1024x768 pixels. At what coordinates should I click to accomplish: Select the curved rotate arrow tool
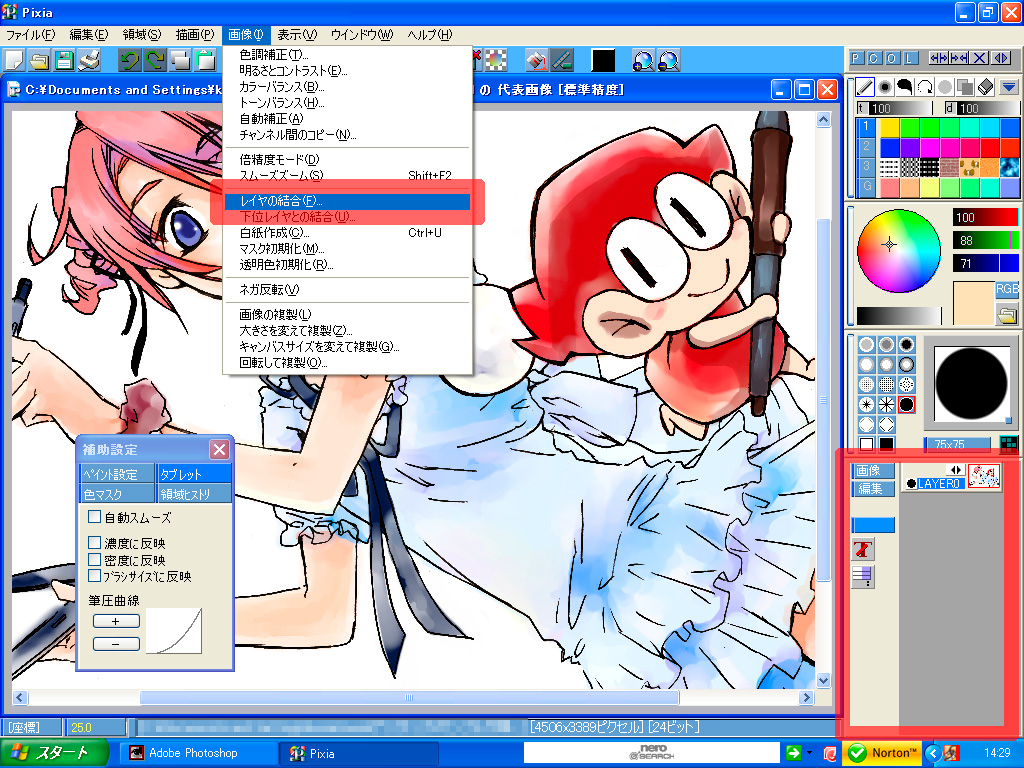tap(925, 87)
